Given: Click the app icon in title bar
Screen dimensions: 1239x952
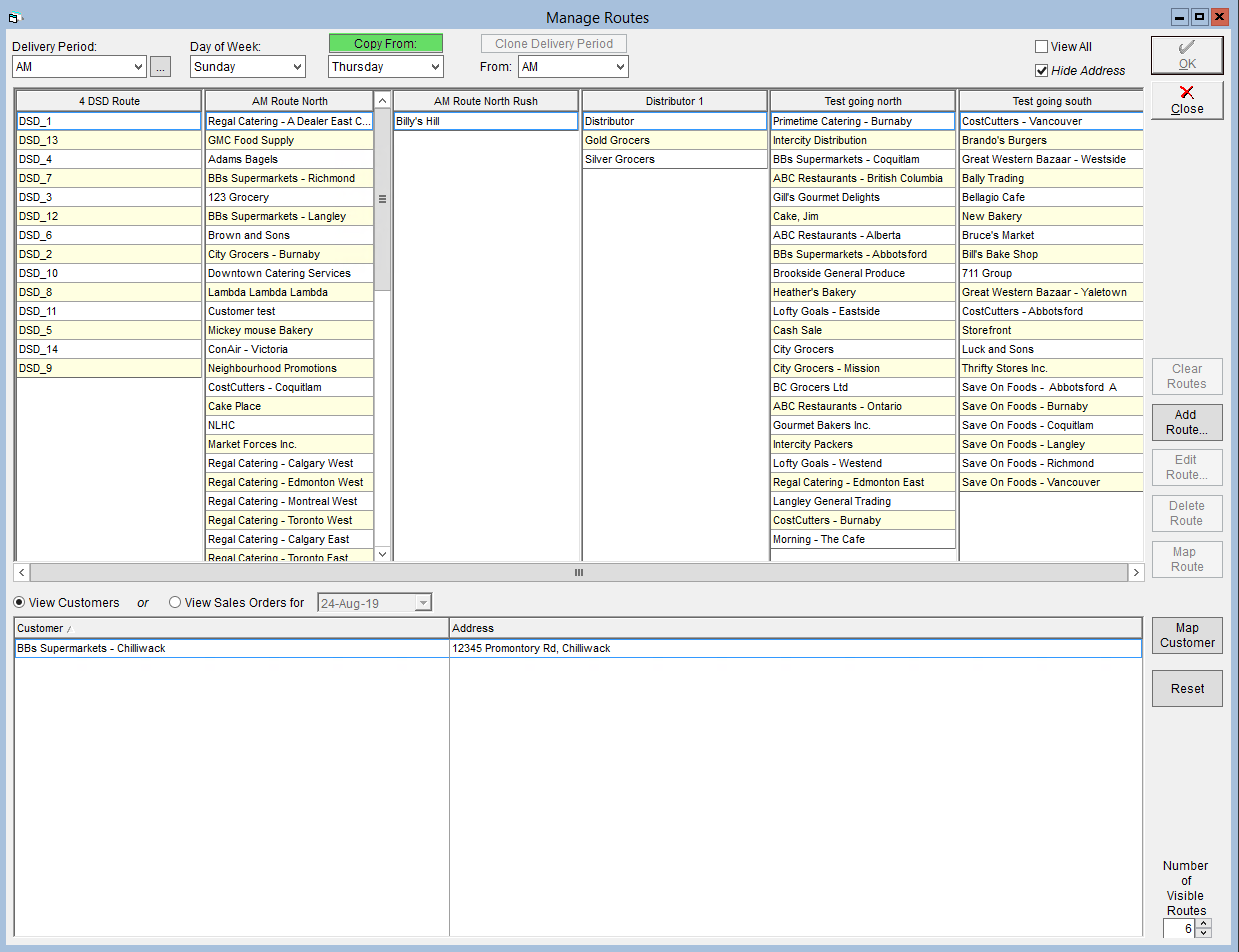Looking at the screenshot, I should [15, 17].
